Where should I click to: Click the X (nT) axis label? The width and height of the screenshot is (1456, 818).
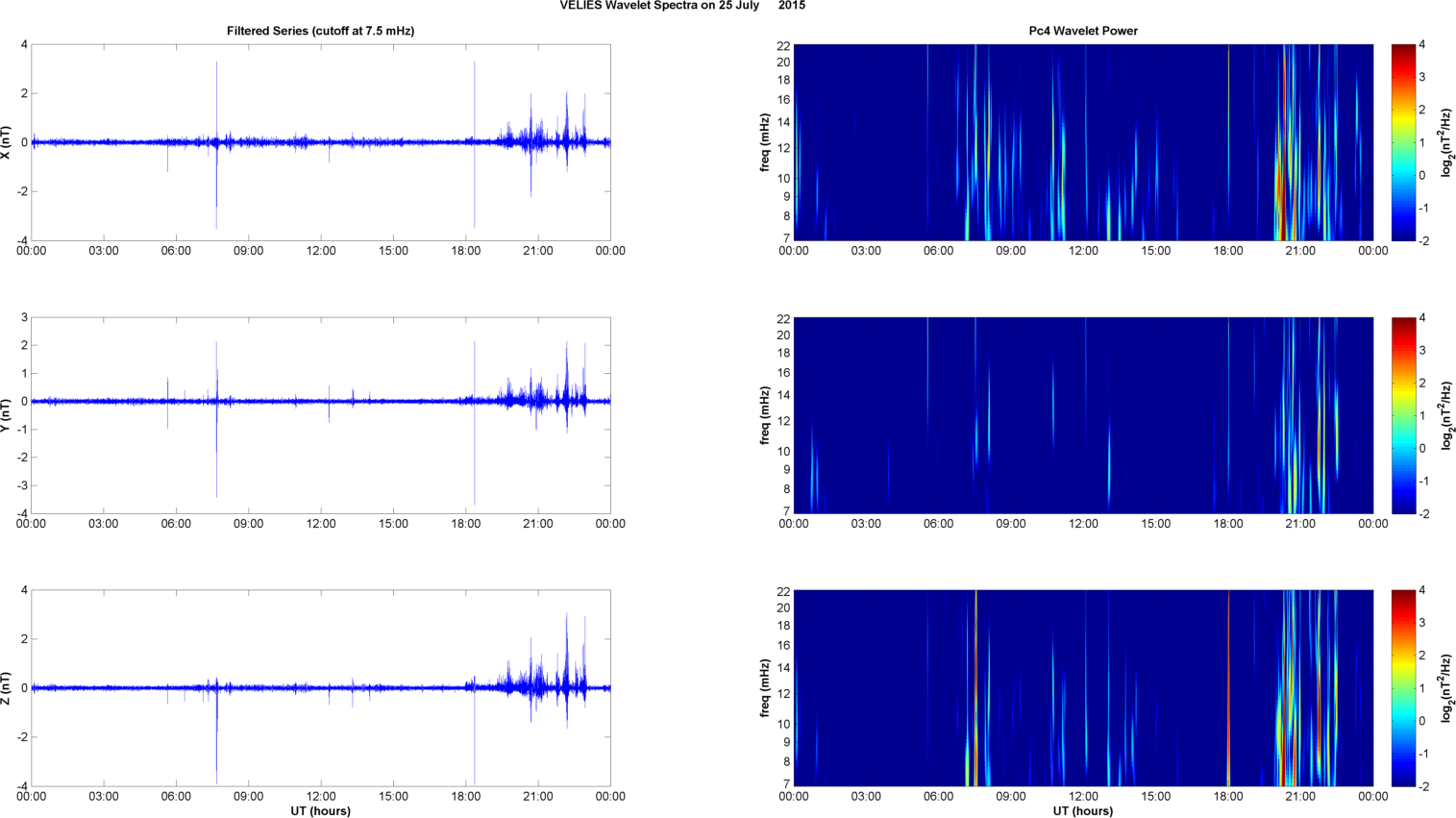point(7,142)
